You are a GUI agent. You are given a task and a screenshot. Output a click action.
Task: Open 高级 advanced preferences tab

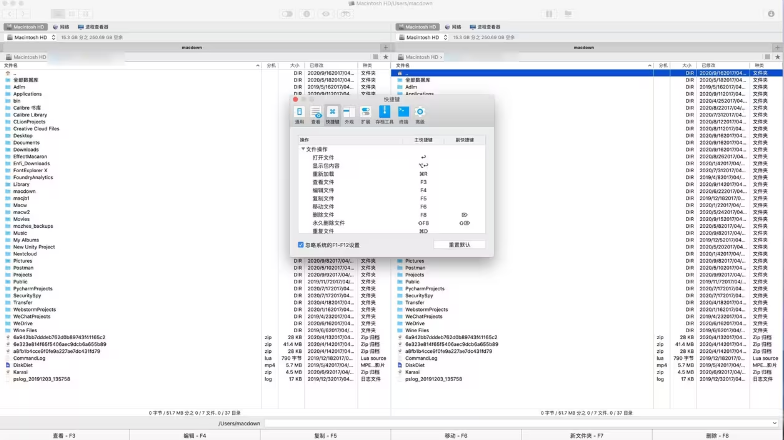coord(420,114)
